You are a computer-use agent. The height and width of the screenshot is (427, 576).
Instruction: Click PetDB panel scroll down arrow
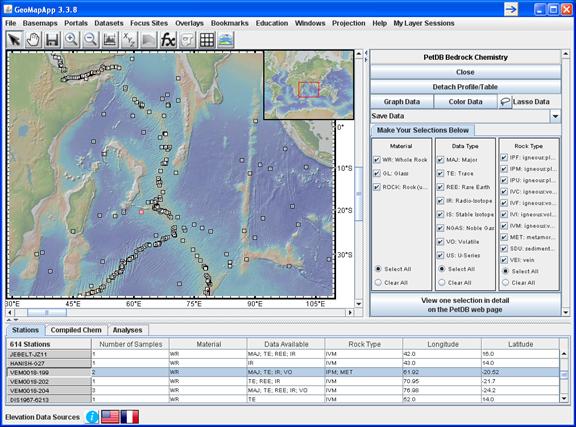coord(566,312)
